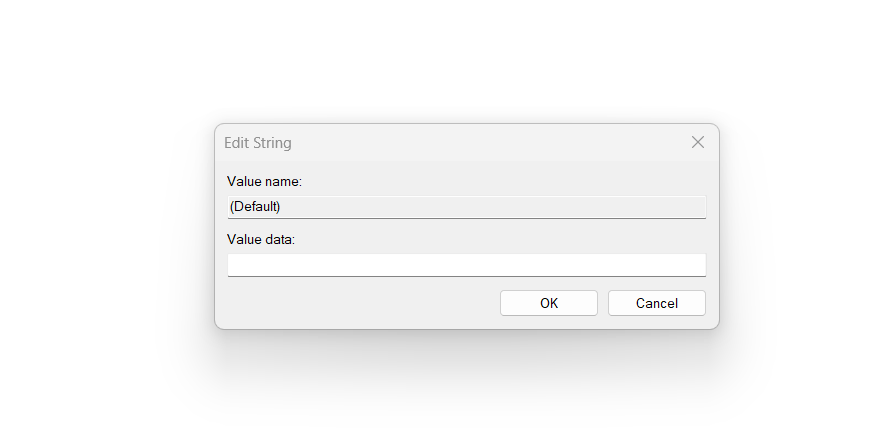Select the greyed-out (Default) name box
This screenshot has height=448, width=888.
pos(466,207)
